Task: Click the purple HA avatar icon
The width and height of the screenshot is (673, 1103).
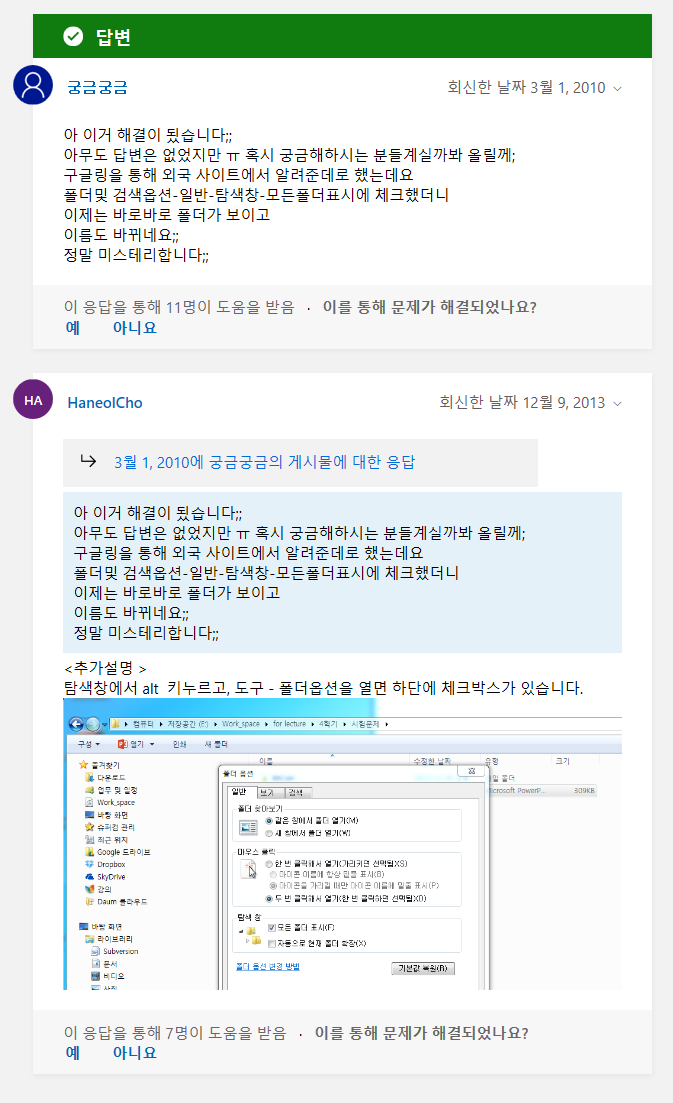Action: (33, 400)
